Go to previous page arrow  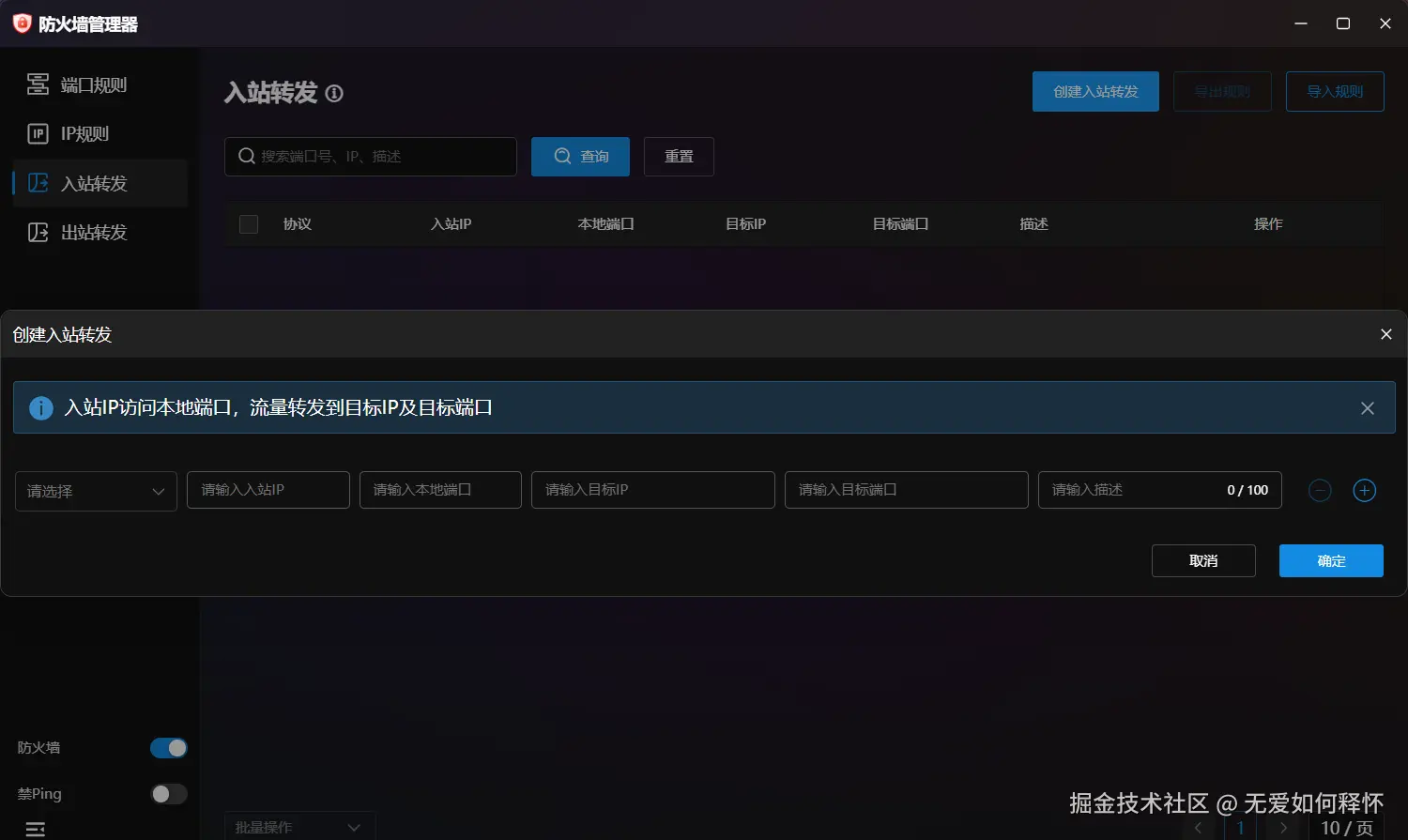click(x=1198, y=828)
